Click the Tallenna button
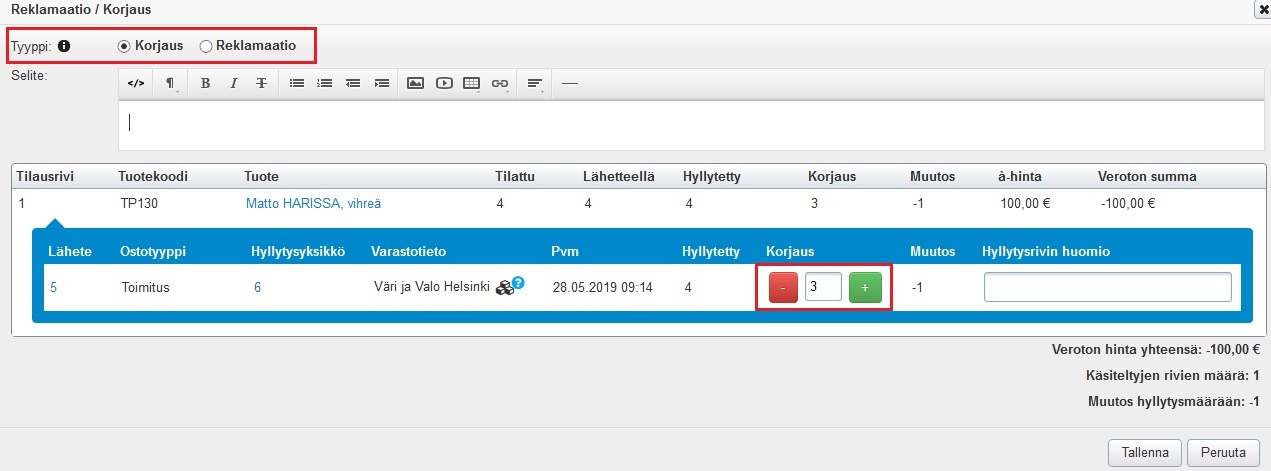 pos(1145,452)
